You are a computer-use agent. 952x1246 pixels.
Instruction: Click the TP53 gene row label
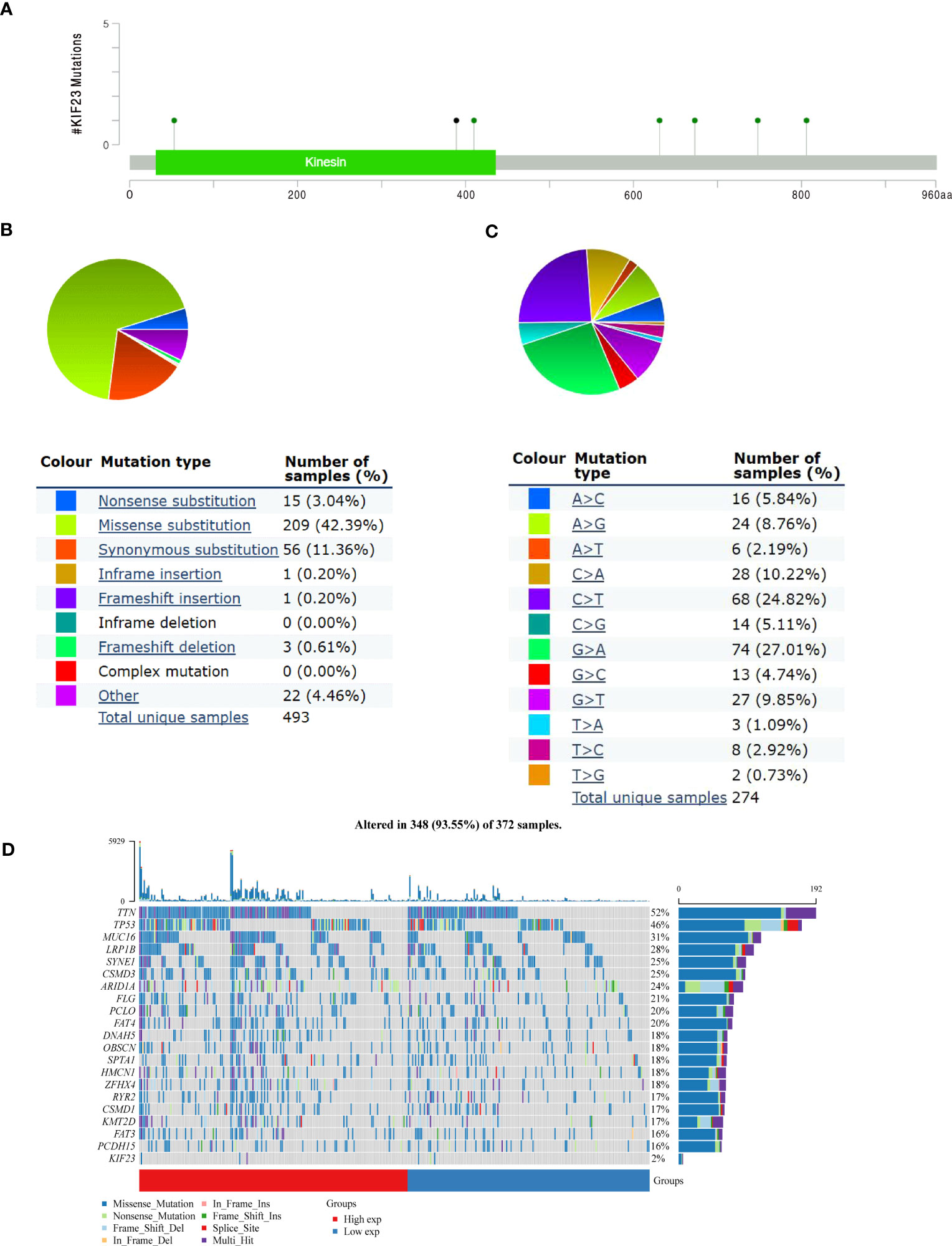point(124,925)
